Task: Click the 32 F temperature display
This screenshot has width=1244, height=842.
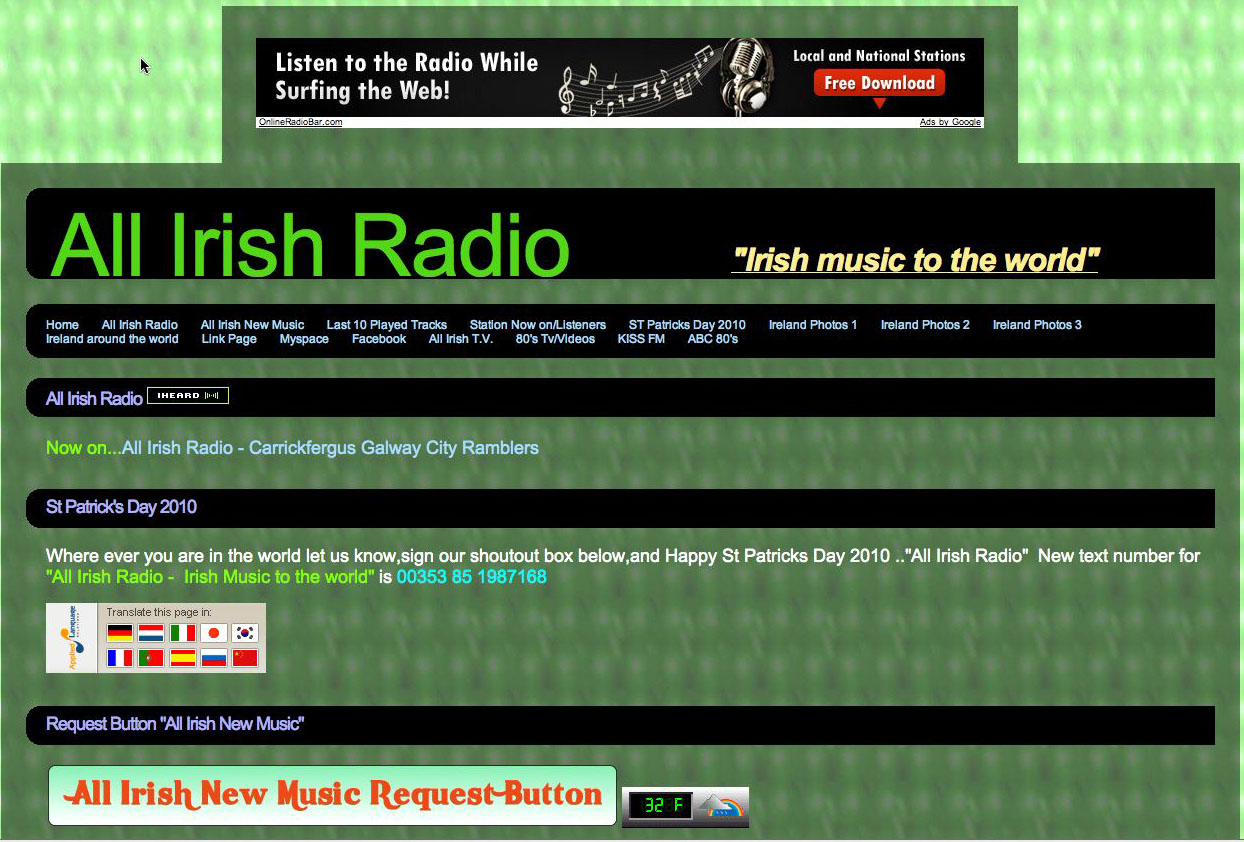Action: pos(661,806)
